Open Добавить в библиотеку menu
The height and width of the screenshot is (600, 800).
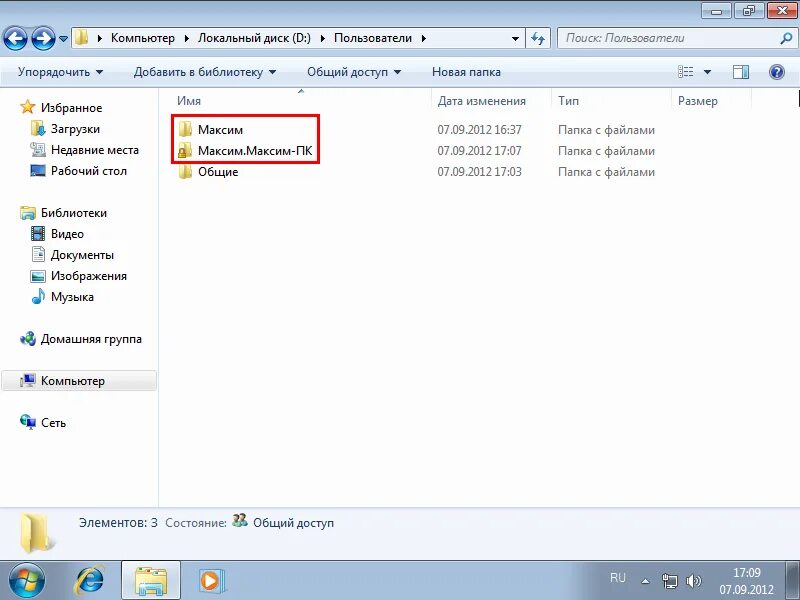pyautogui.click(x=205, y=72)
